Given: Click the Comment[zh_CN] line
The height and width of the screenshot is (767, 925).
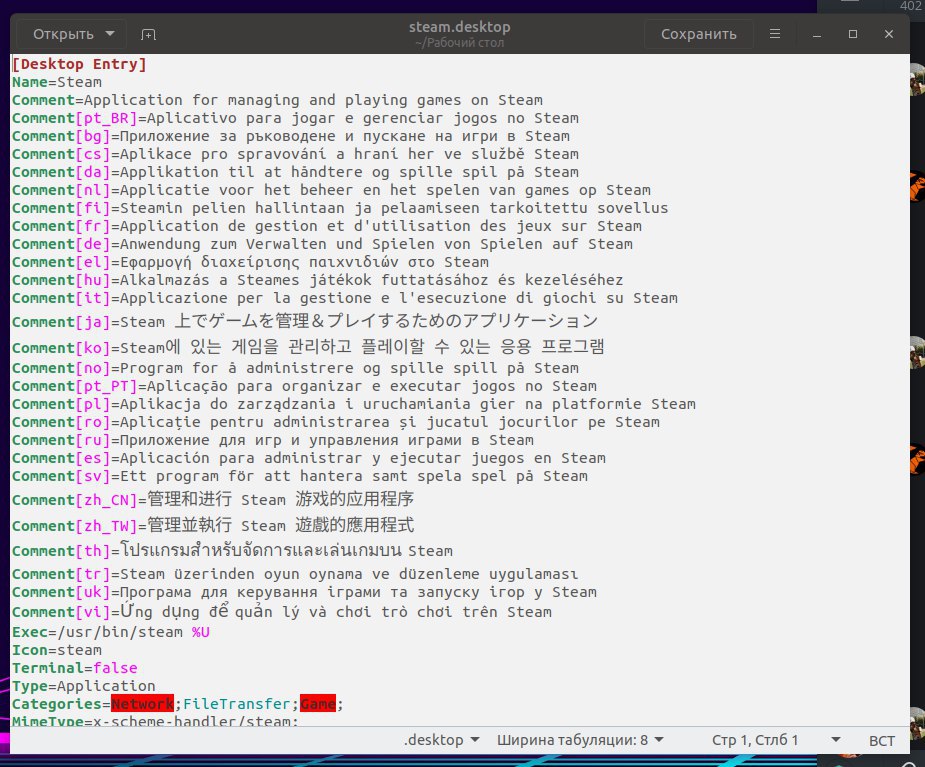Looking at the screenshot, I should 212,500.
